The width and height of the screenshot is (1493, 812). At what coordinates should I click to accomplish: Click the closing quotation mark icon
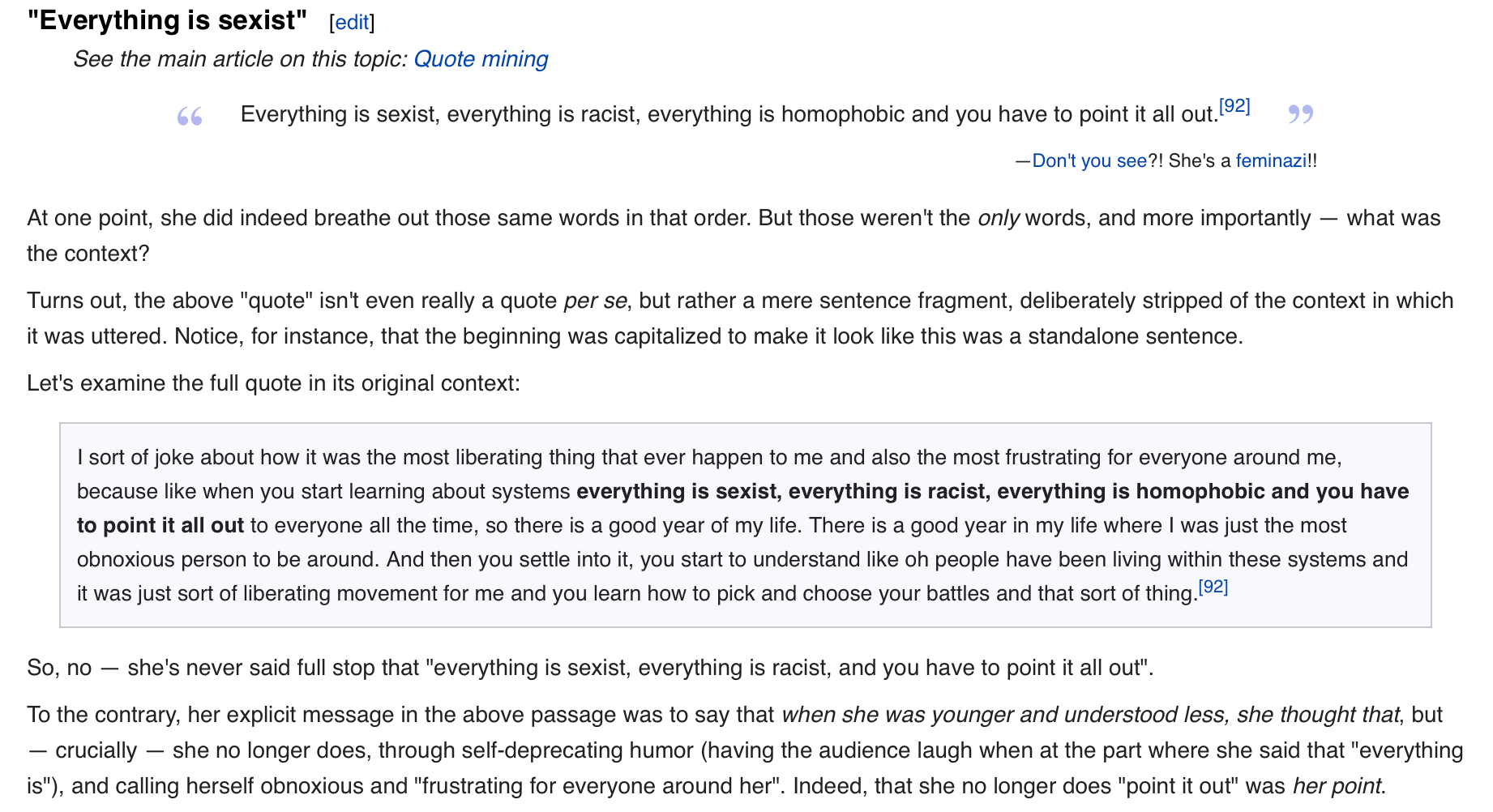point(1301,114)
